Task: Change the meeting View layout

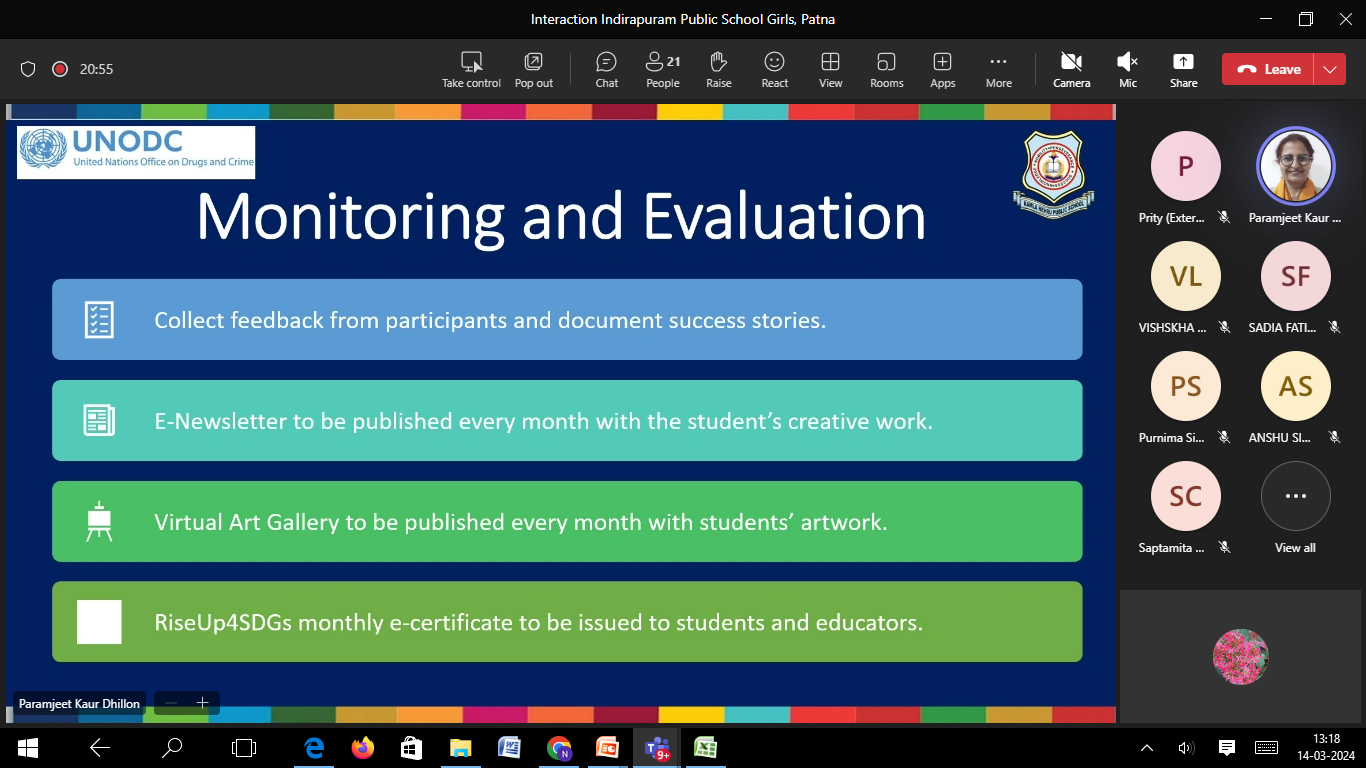Action: coord(830,69)
